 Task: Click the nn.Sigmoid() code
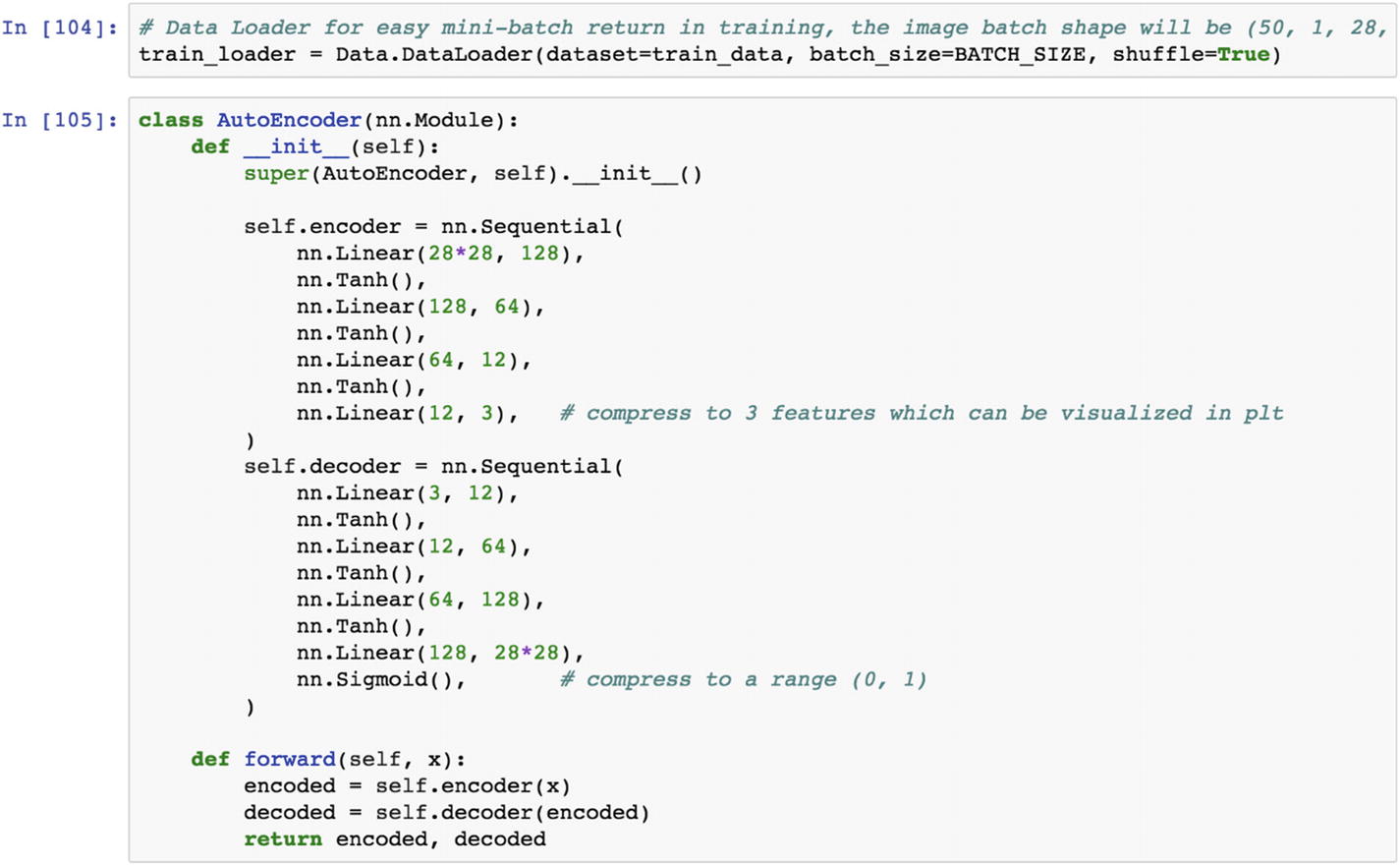click(x=381, y=679)
